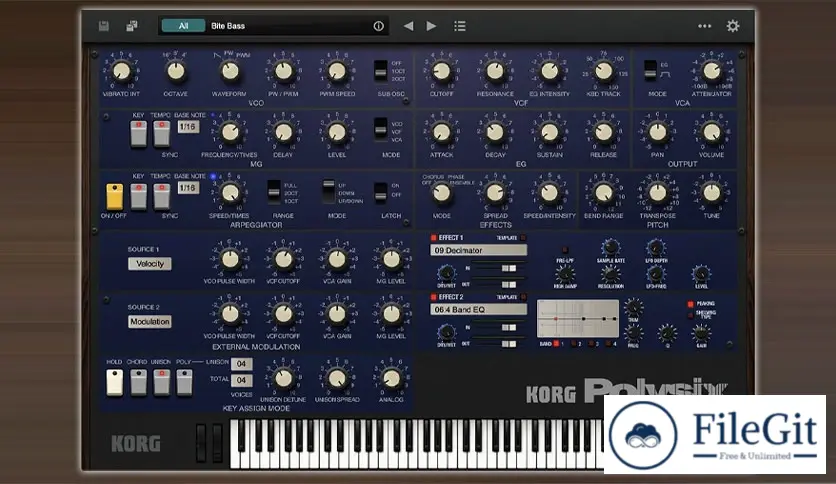Click the save-as copy icon in top bar
This screenshot has height=484, width=836.
coord(132,26)
